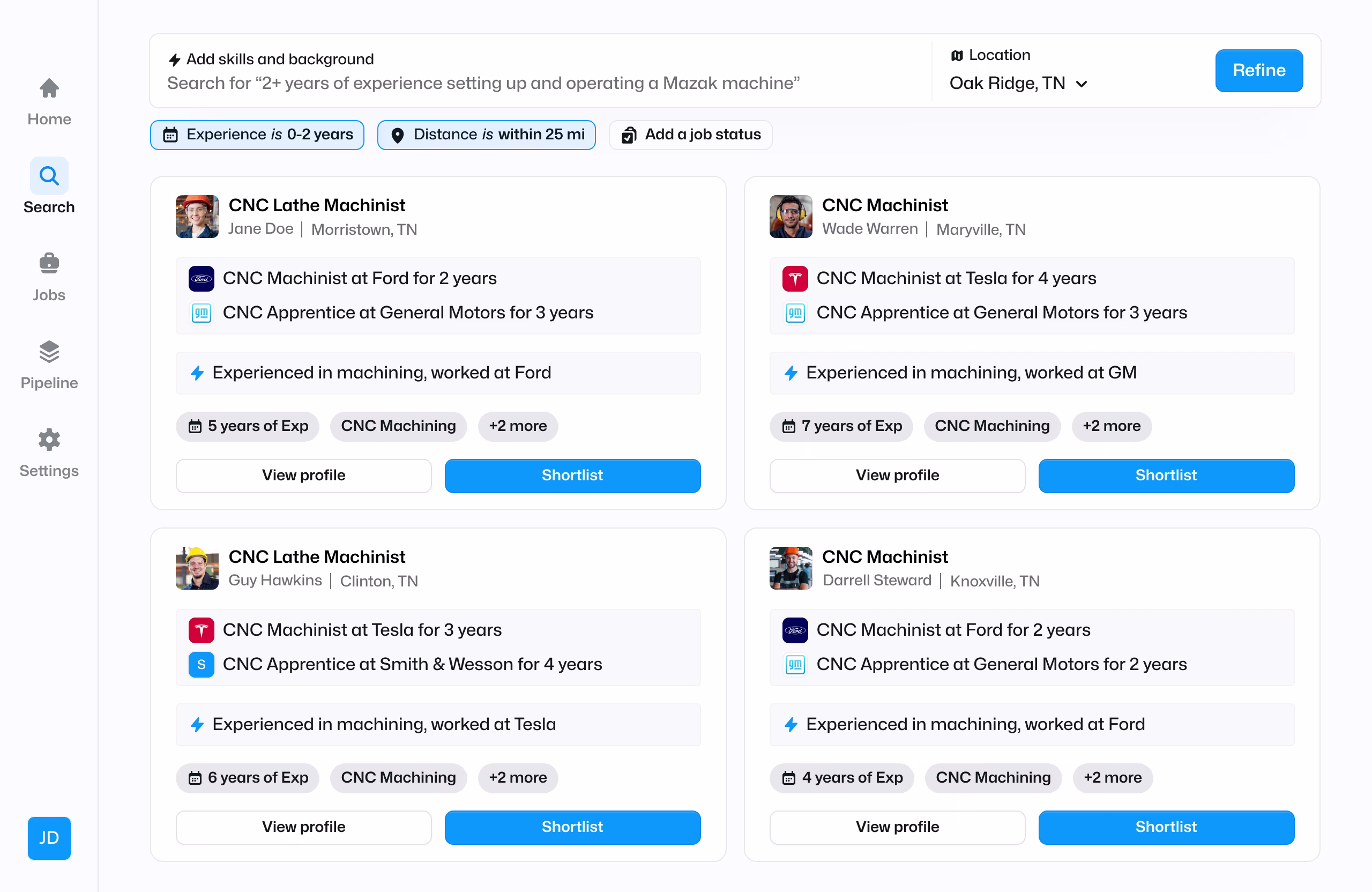Click the Search magnifier icon in sidebar

49,176
